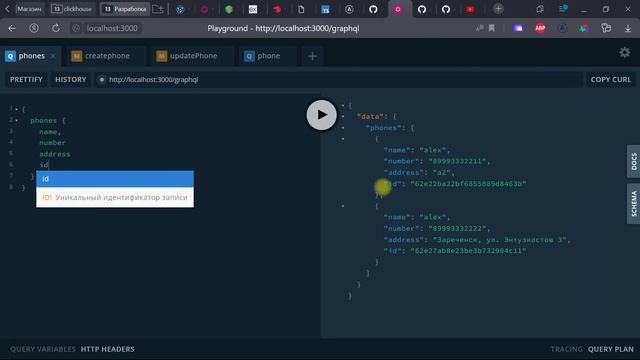Collapse the "phones" array in response
Screen dimensions: 640x360
[343, 128]
